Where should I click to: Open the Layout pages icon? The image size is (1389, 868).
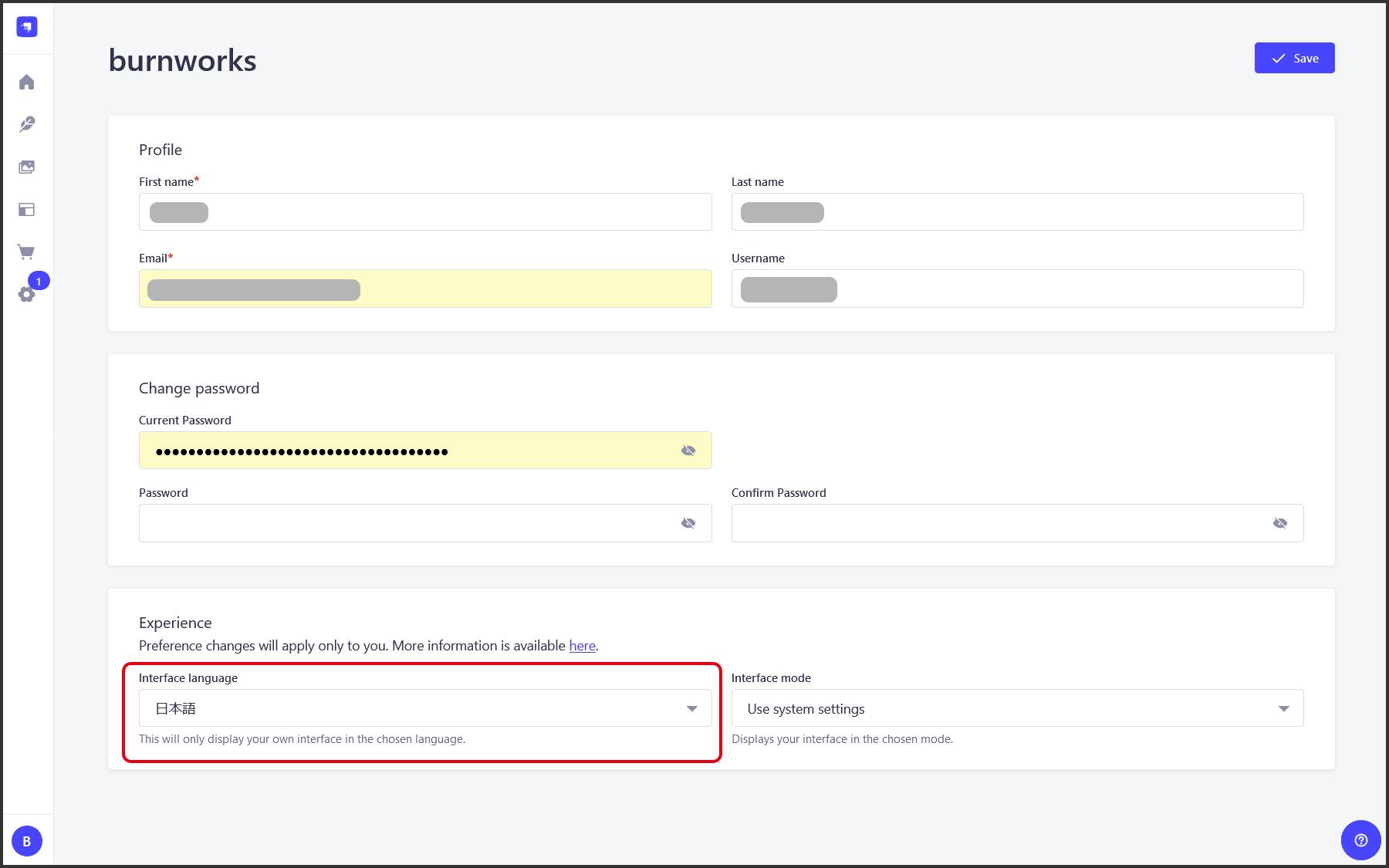(27, 209)
